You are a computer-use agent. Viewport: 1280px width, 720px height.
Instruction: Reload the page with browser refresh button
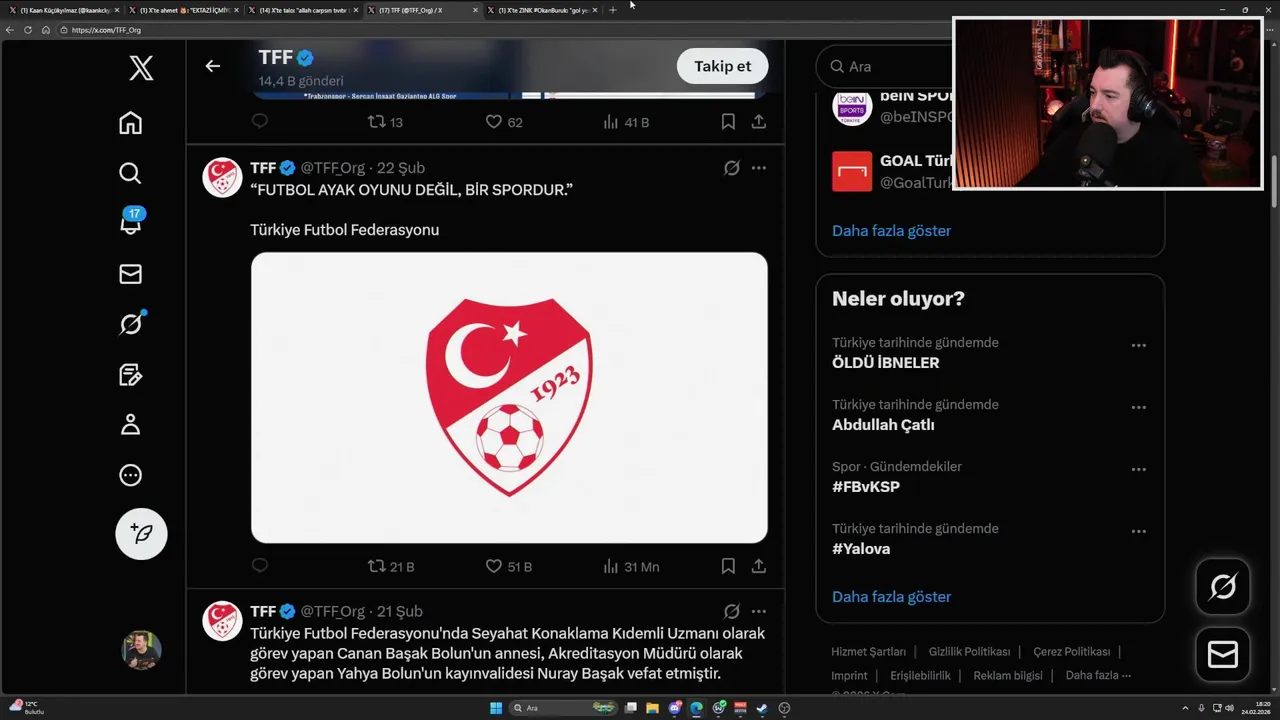(28, 30)
